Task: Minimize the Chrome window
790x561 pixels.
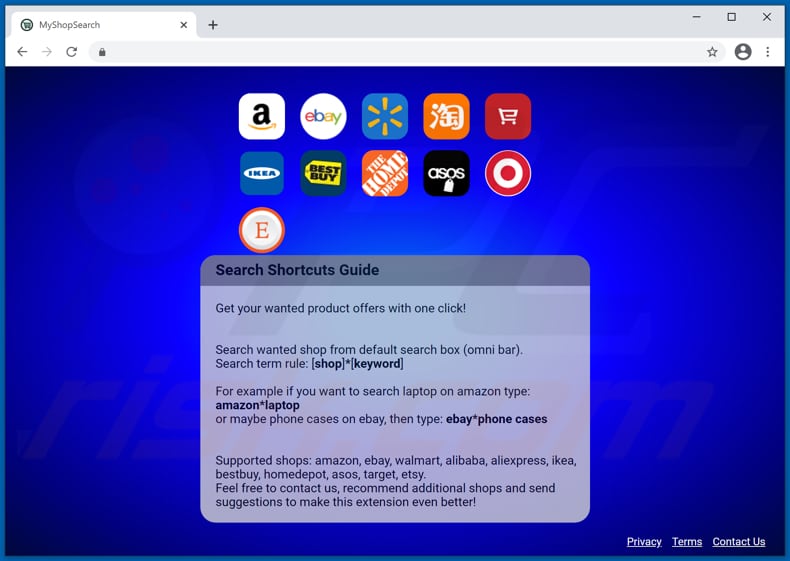Action: point(696,17)
